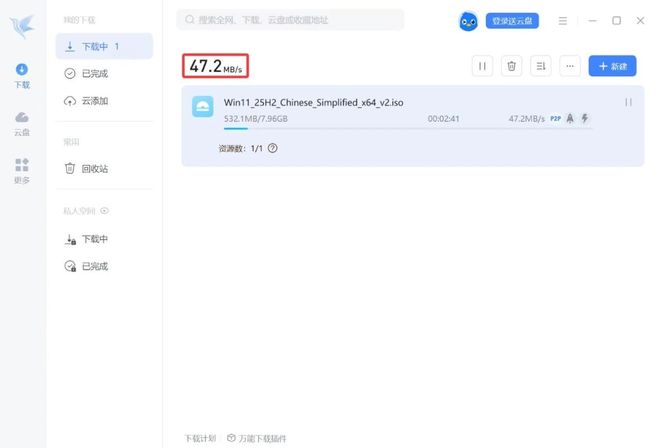Open the Xunlei bird logo
Image resolution: width=660 pixels, height=448 pixels.
22,26
